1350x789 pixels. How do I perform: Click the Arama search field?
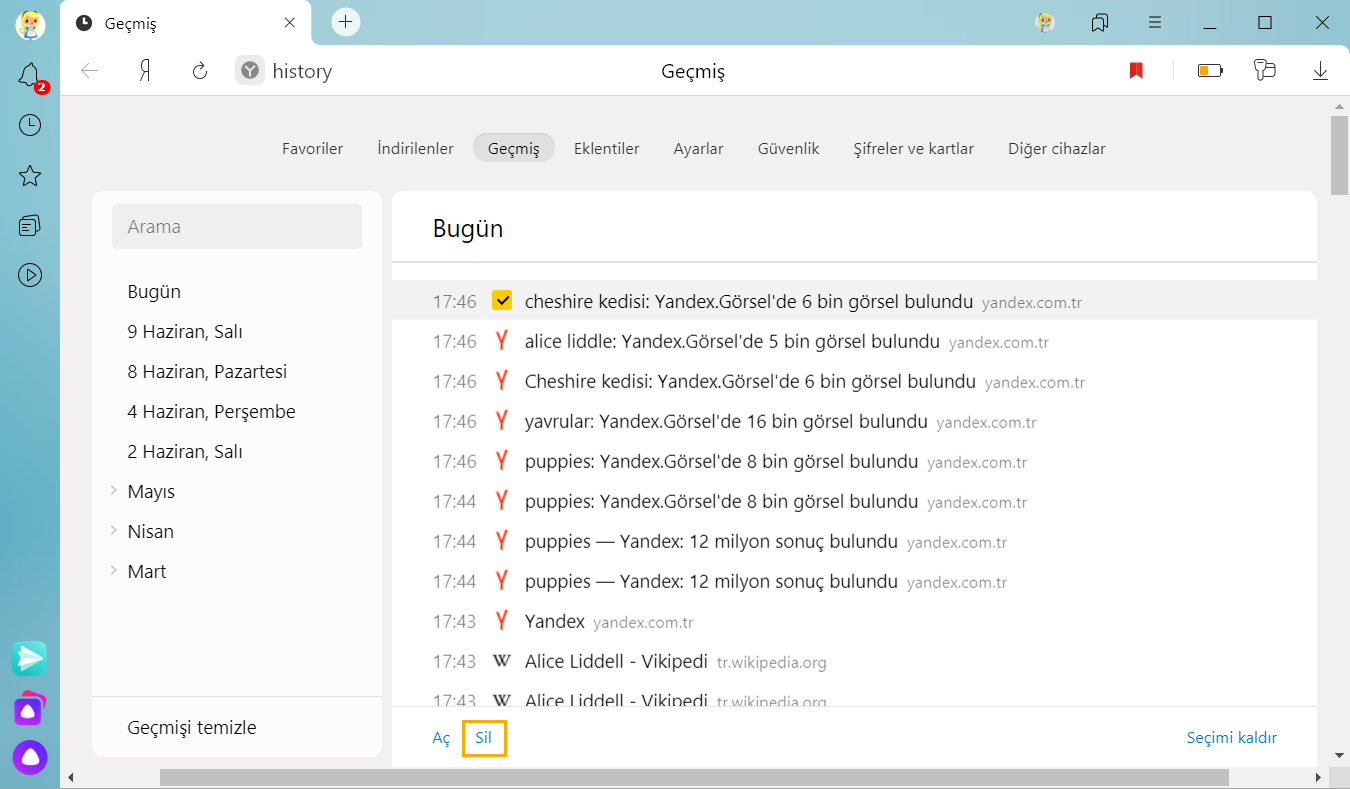click(237, 226)
